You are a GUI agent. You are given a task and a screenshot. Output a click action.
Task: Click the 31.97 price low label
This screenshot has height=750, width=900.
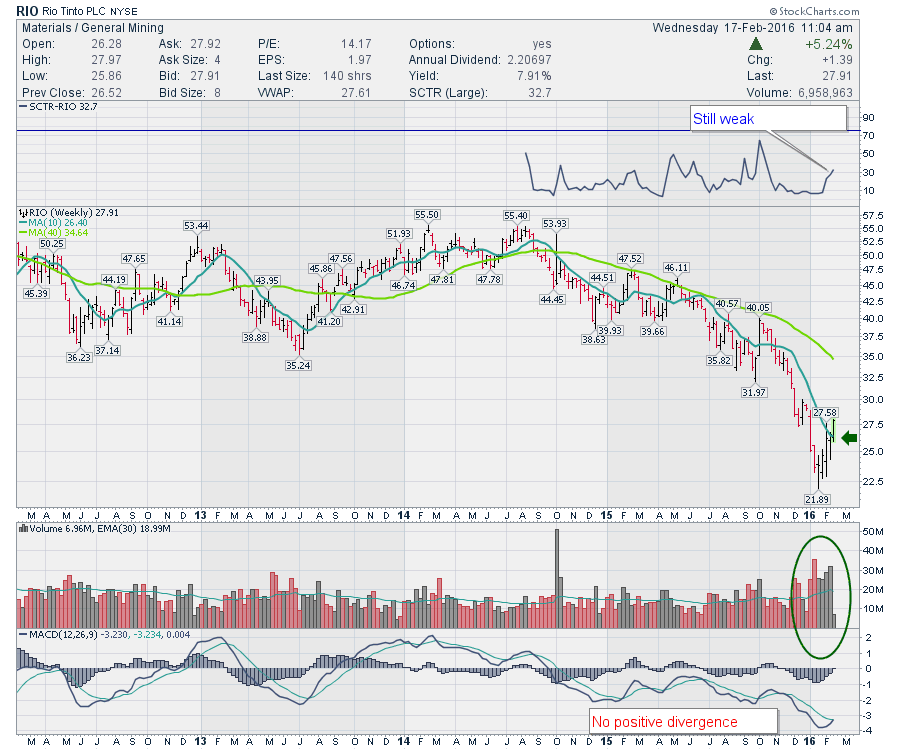(x=754, y=393)
